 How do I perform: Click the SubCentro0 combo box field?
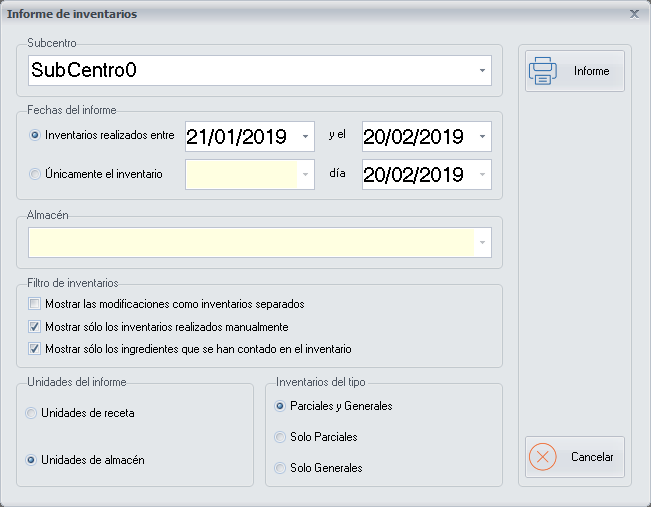tap(260, 71)
